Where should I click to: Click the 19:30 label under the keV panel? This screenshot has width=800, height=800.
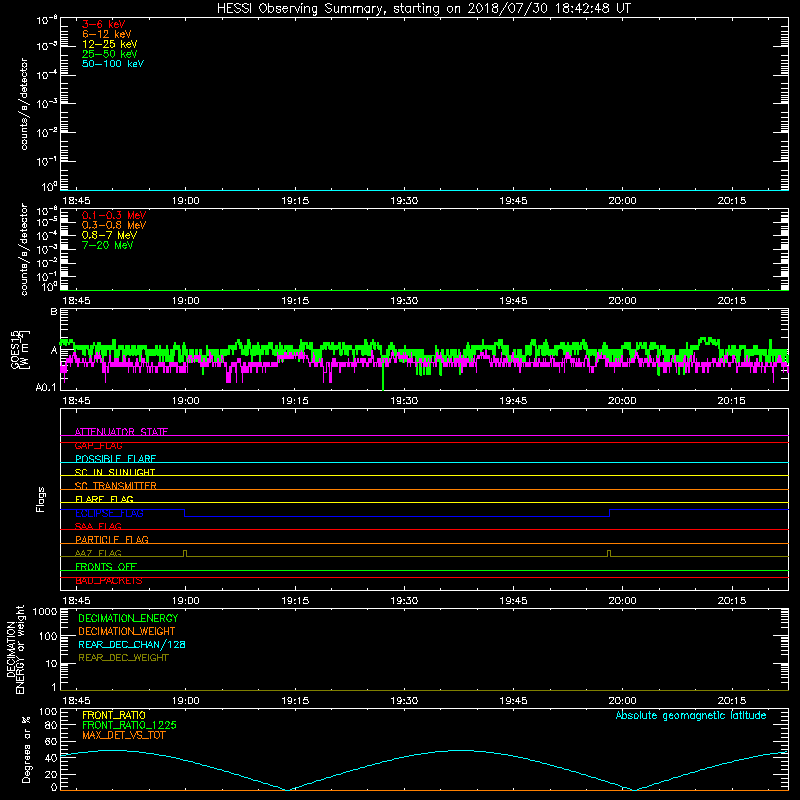point(404,201)
